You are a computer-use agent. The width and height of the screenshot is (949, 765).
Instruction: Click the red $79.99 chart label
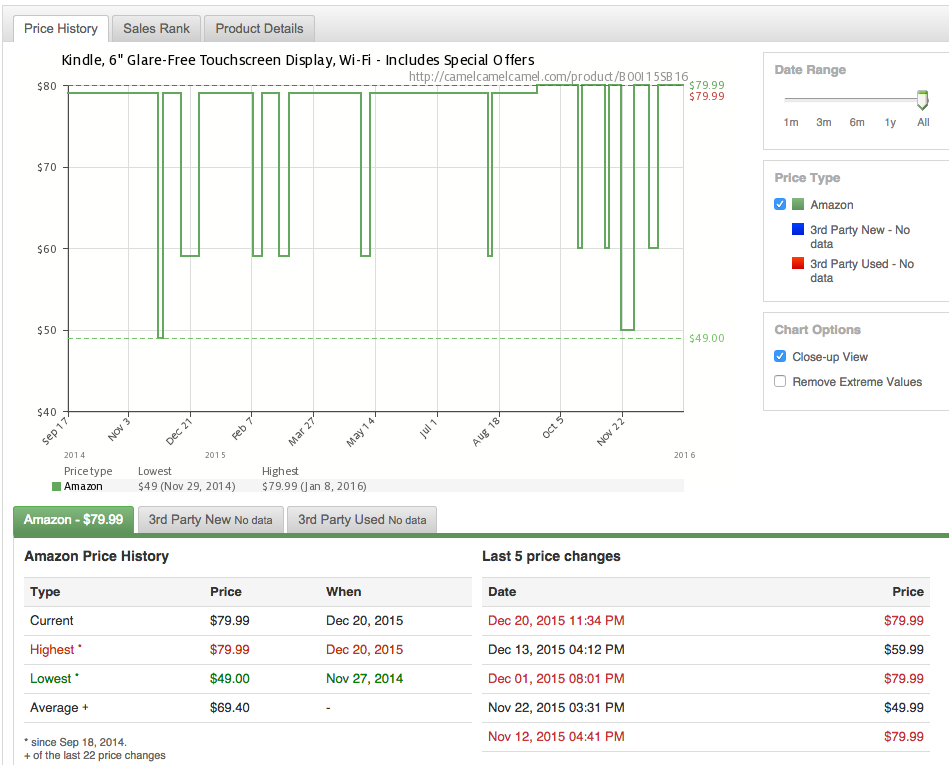[706, 96]
